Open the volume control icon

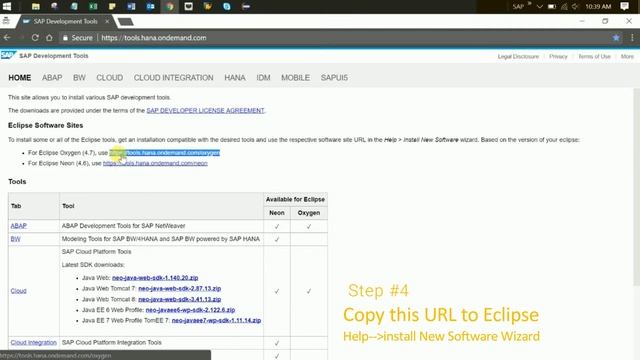576,7
